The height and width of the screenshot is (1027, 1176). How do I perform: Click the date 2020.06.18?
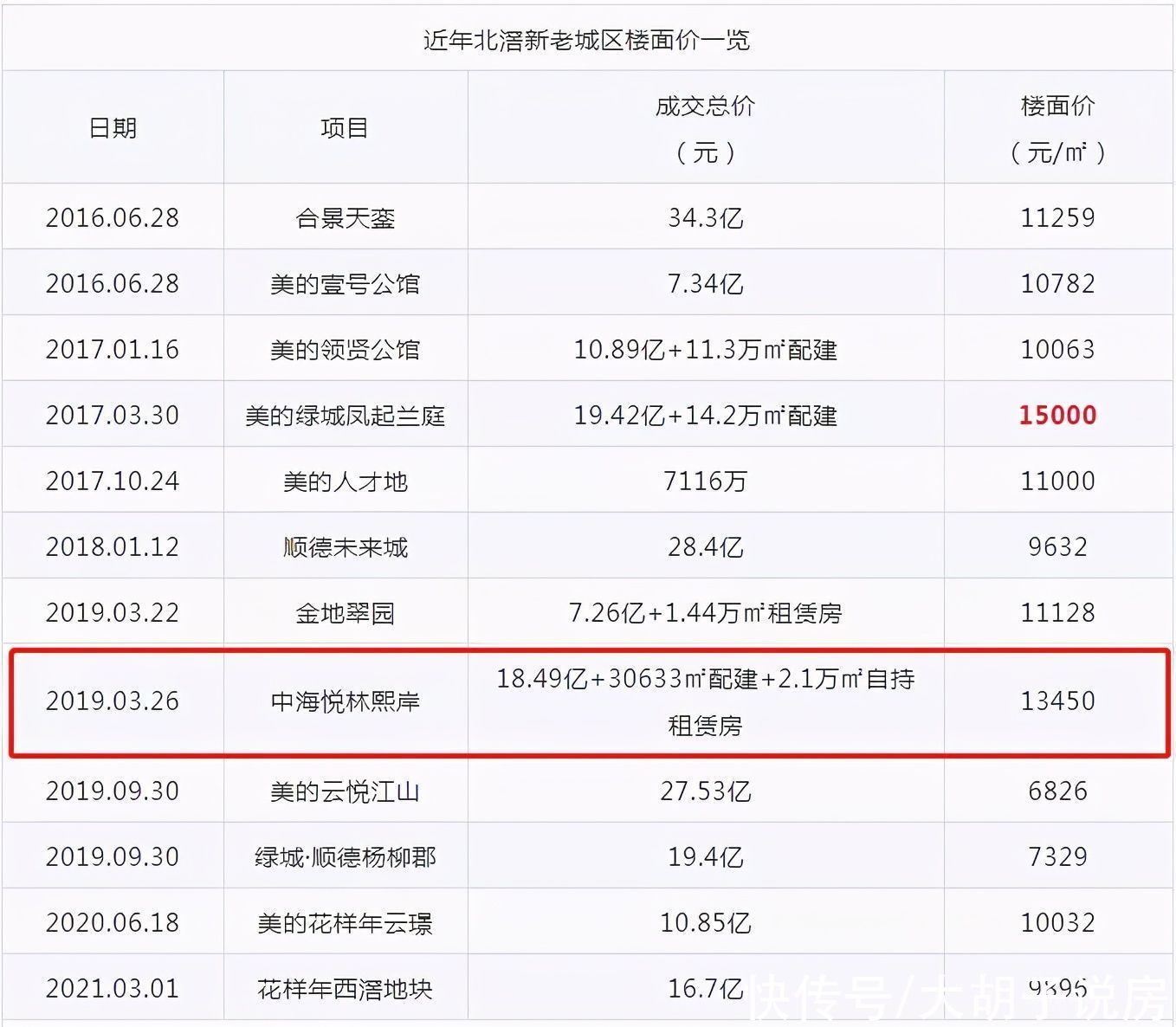coord(113,923)
